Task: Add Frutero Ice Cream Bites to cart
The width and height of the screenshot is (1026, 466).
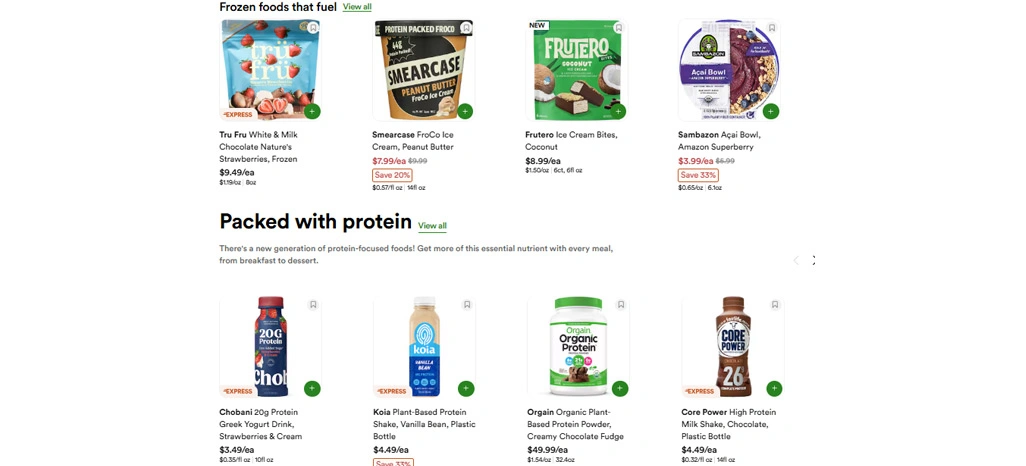Action: click(x=618, y=111)
